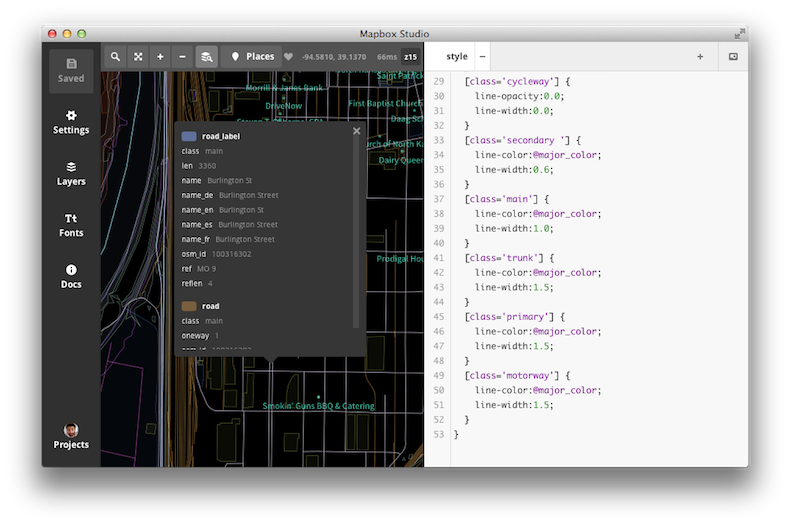Screen dimensions: 790x525
Task: Zoom in with the plus button
Action: (x=160, y=57)
